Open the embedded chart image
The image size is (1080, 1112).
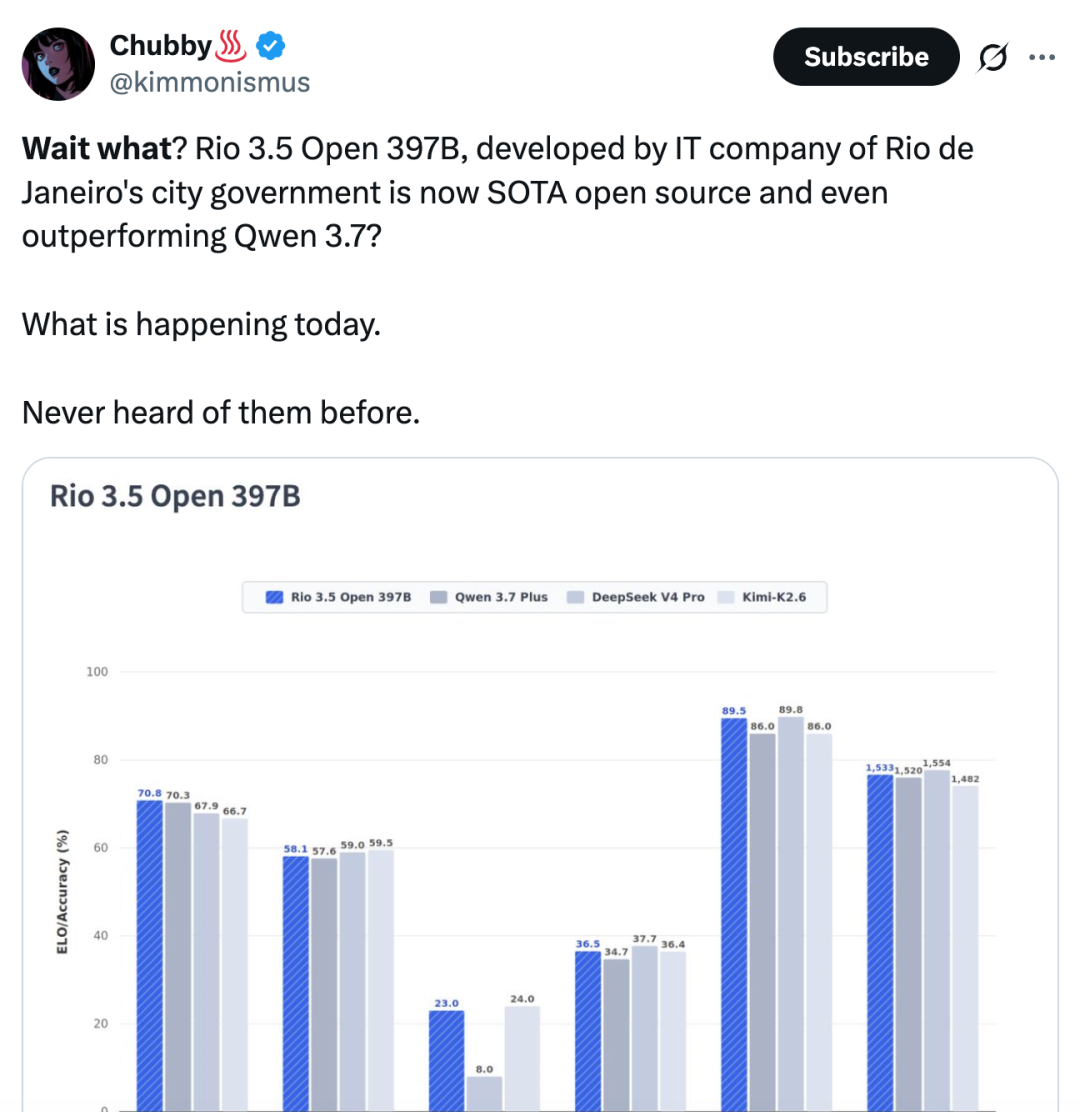[x=540, y=784]
